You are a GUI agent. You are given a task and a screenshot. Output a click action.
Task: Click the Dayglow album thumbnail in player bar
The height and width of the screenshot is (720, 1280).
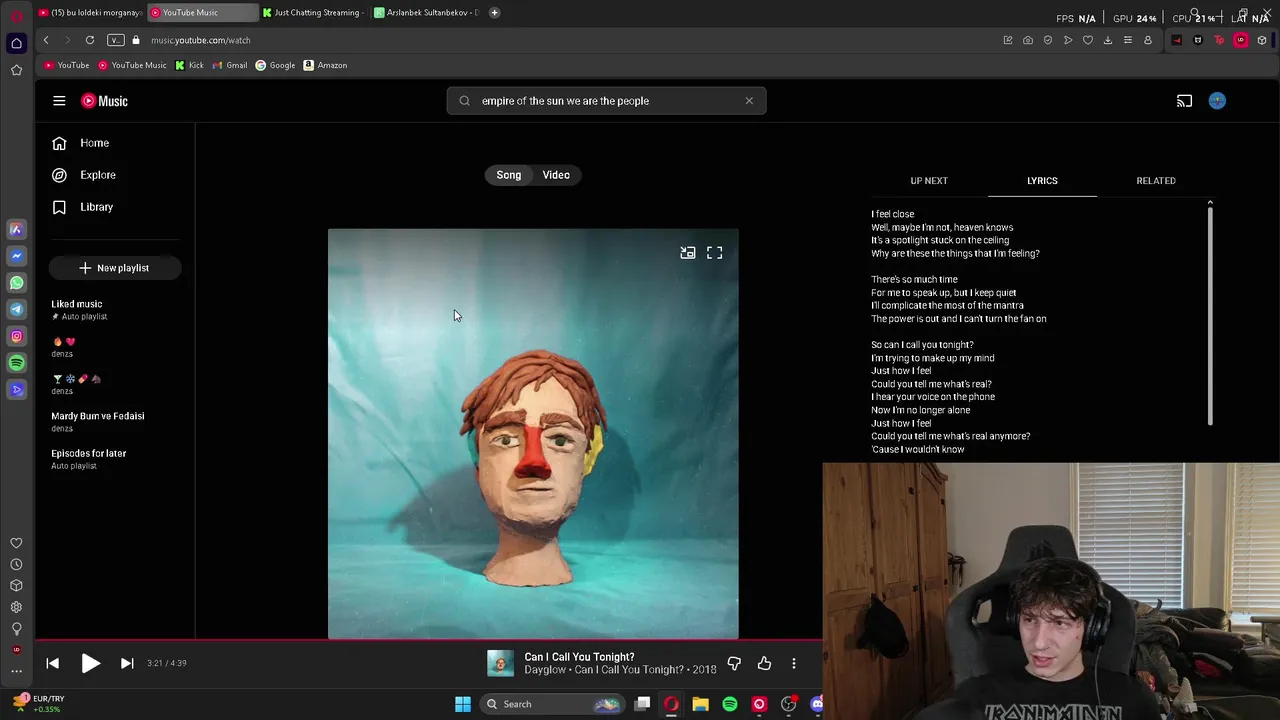coord(501,663)
